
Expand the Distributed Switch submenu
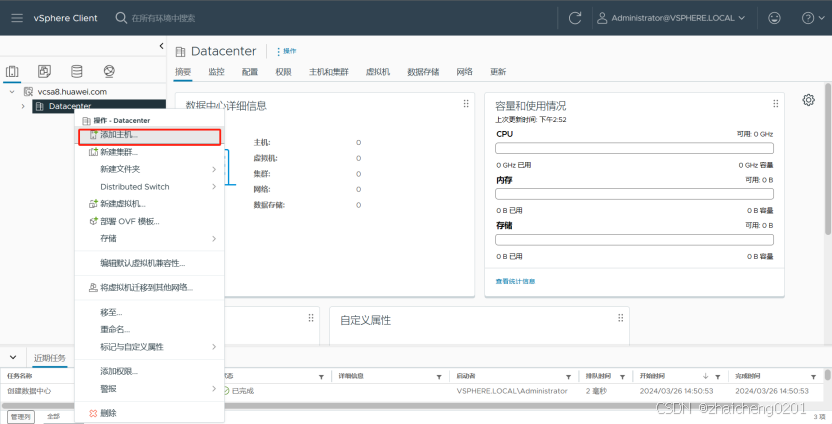click(x=150, y=187)
